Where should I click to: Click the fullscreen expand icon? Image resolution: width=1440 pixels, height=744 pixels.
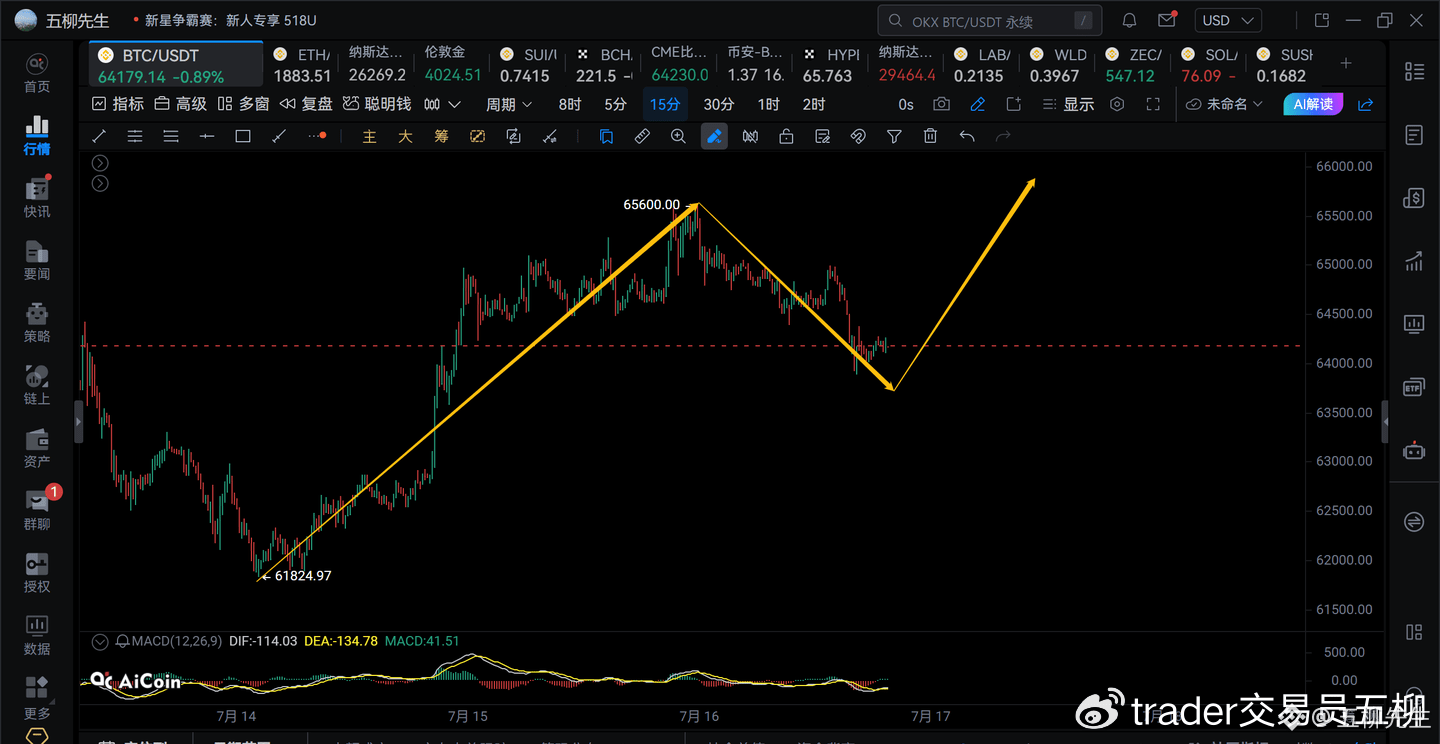tap(1153, 104)
